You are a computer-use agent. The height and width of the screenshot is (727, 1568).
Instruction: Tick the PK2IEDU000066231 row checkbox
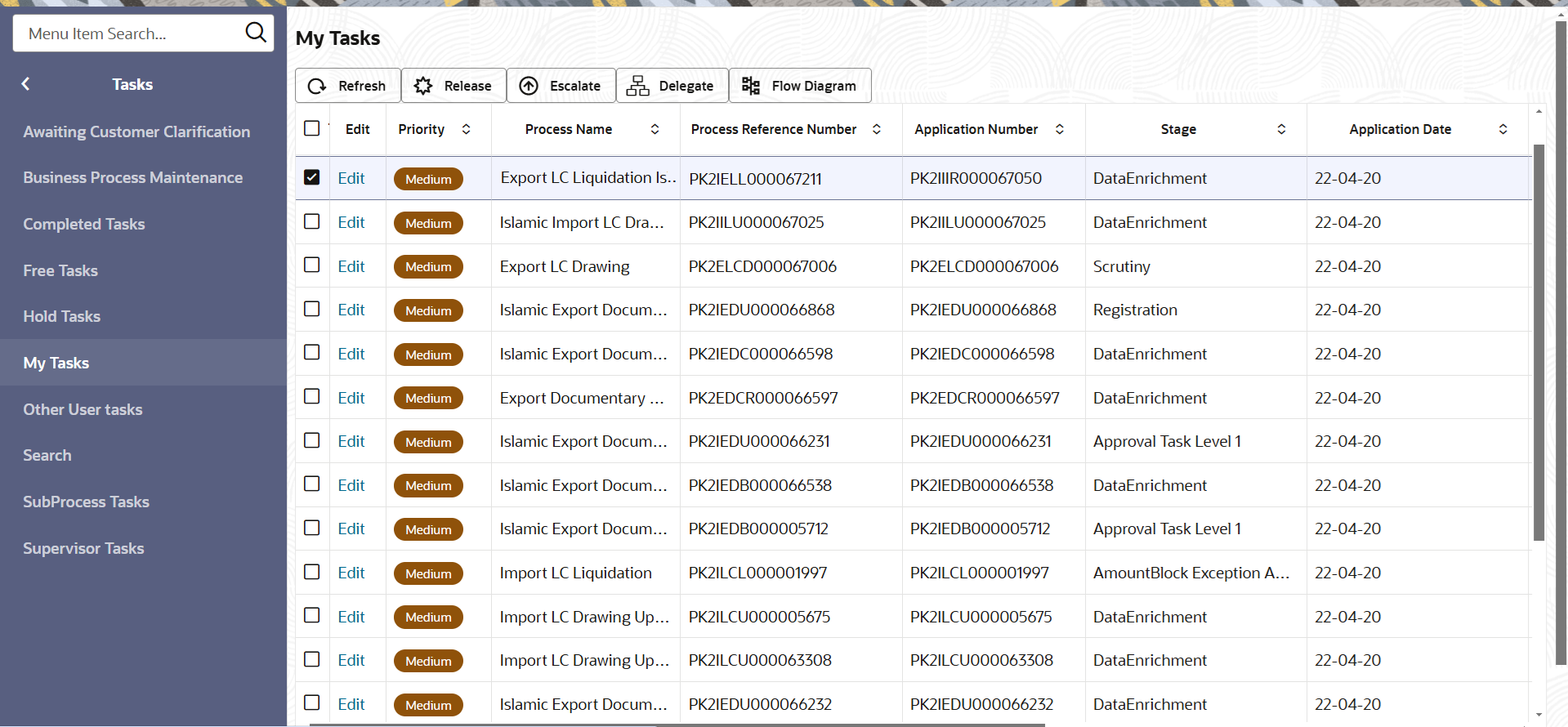tap(311, 440)
